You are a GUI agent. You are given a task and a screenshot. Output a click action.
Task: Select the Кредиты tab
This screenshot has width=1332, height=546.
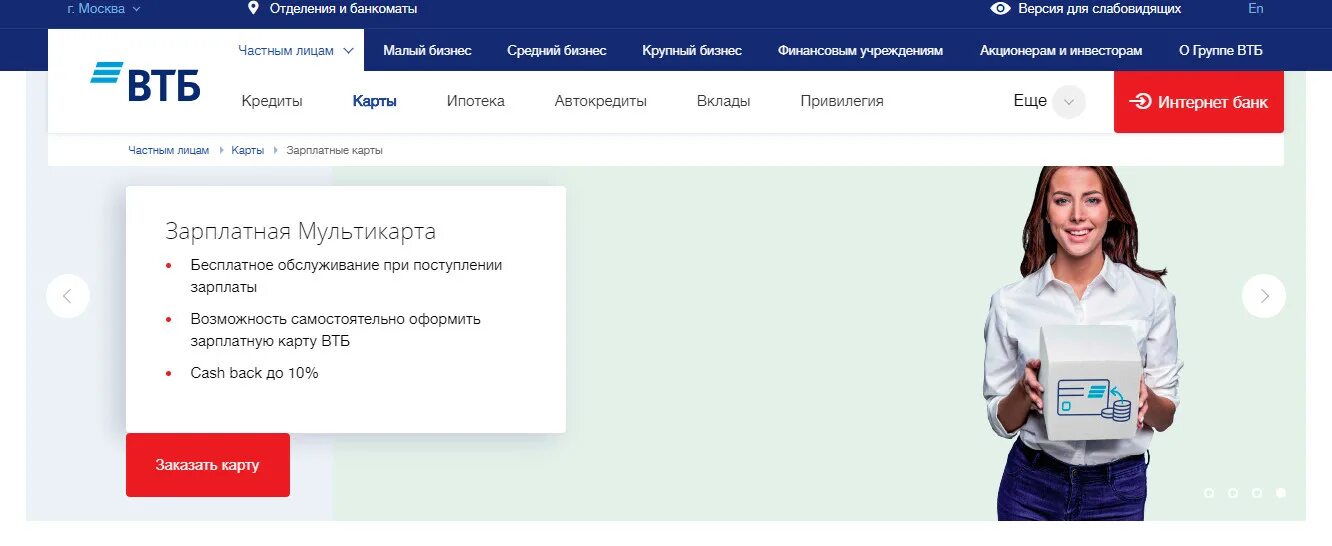(272, 101)
